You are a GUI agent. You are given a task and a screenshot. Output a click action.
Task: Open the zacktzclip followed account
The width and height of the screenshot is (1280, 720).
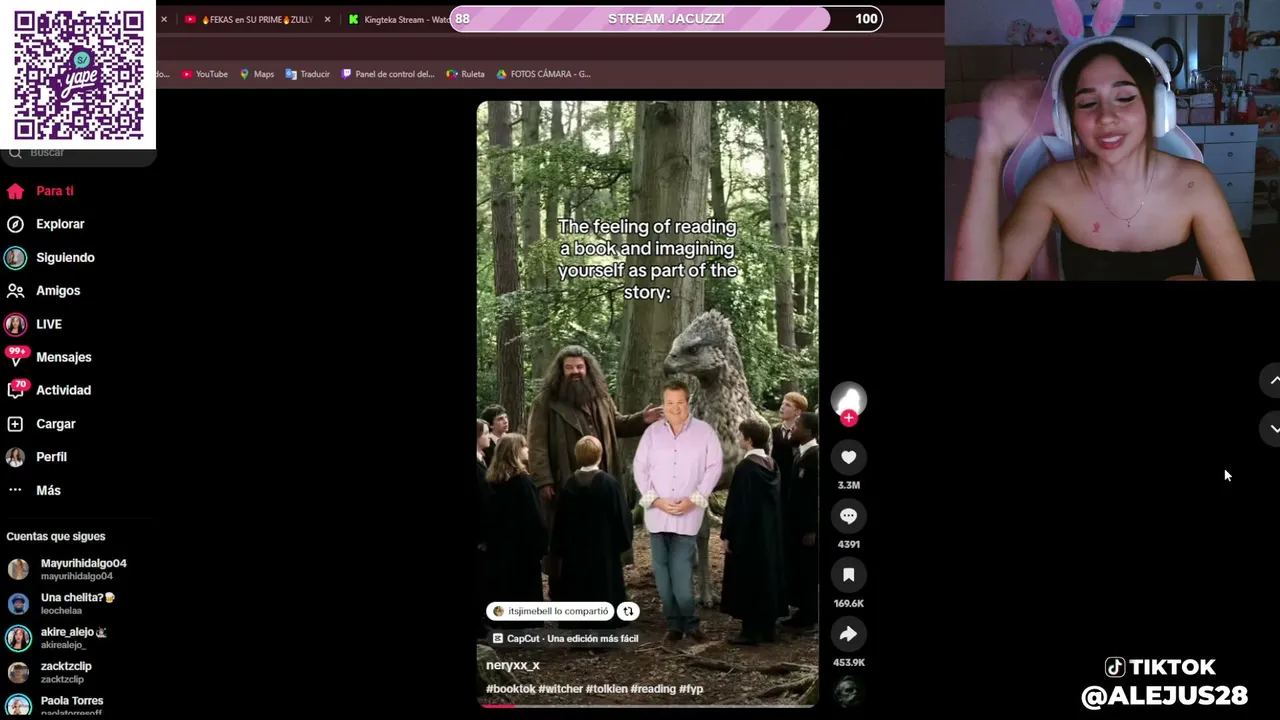point(50,672)
